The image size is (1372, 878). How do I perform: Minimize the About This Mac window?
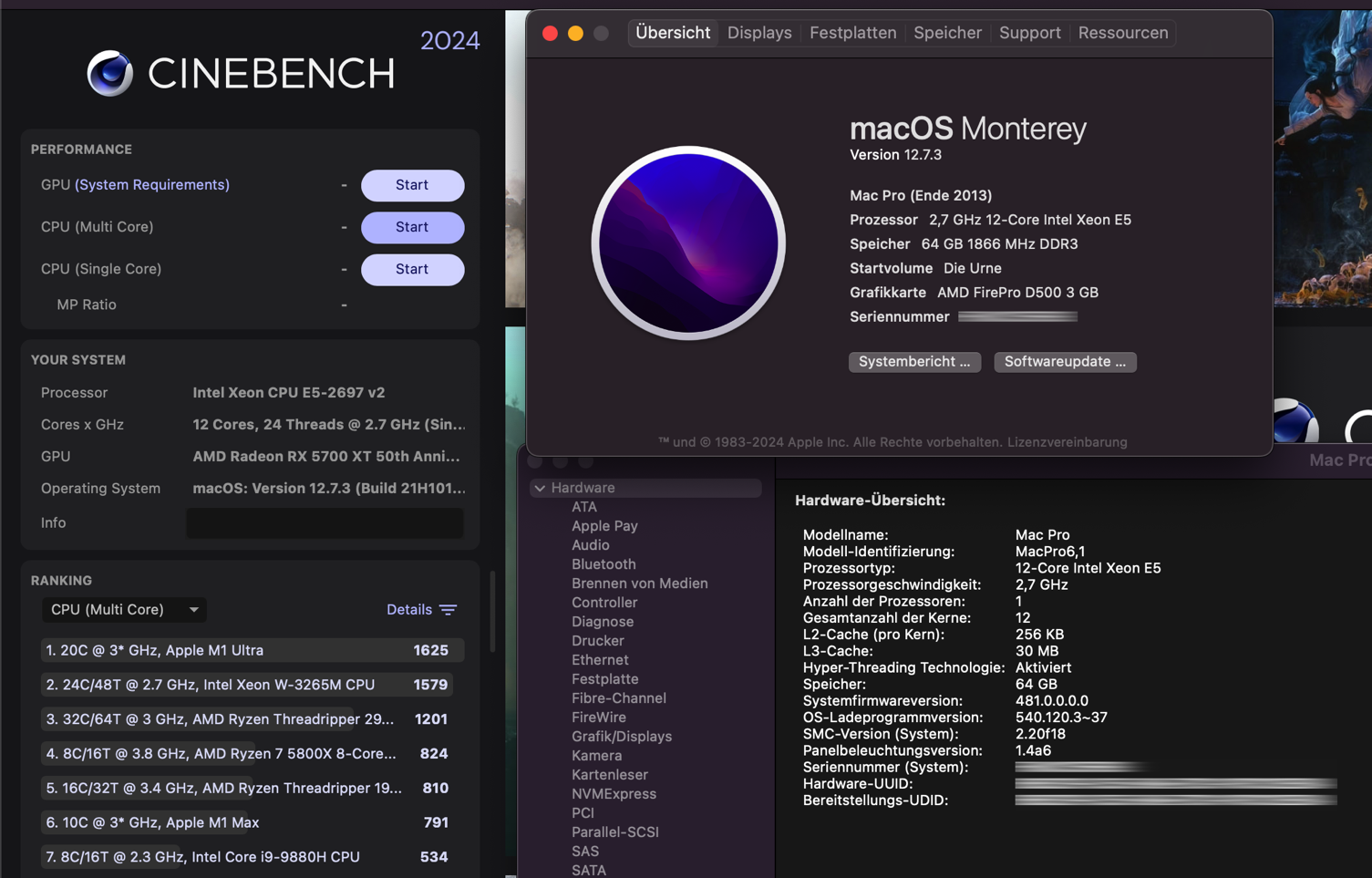tap(575, 34)
